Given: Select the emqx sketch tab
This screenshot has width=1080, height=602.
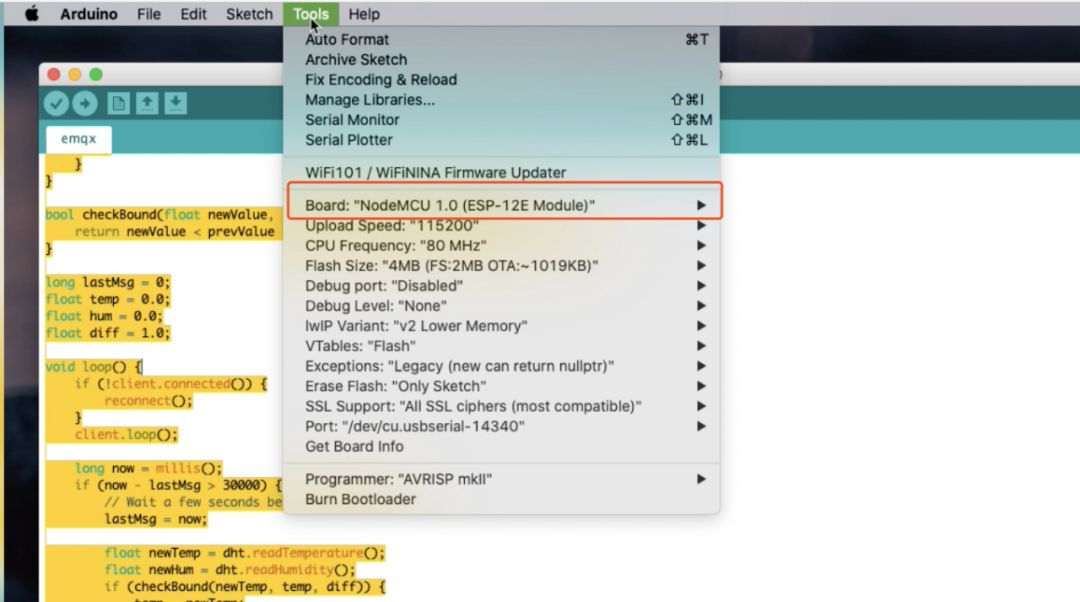Looking at the screenshot, I should [x=79, y=139].
